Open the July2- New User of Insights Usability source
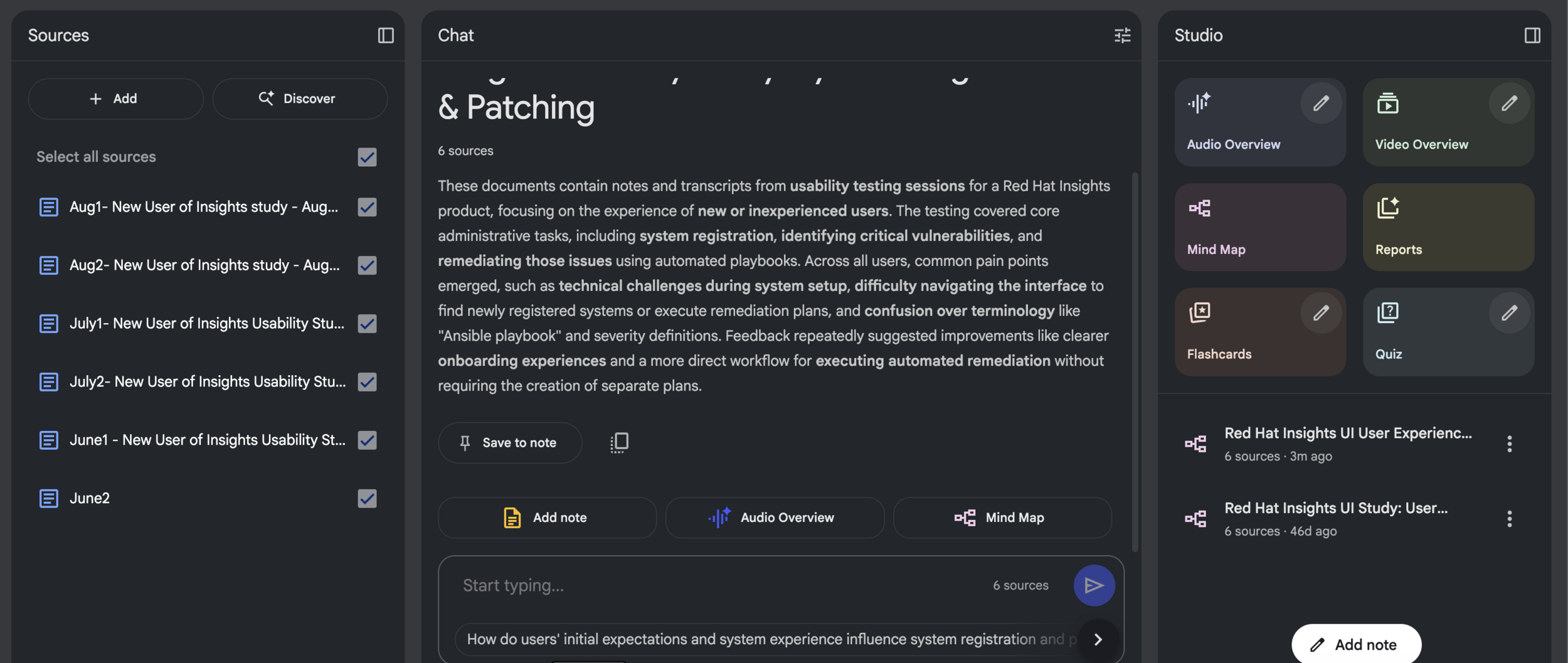 [x=208, y=382]
